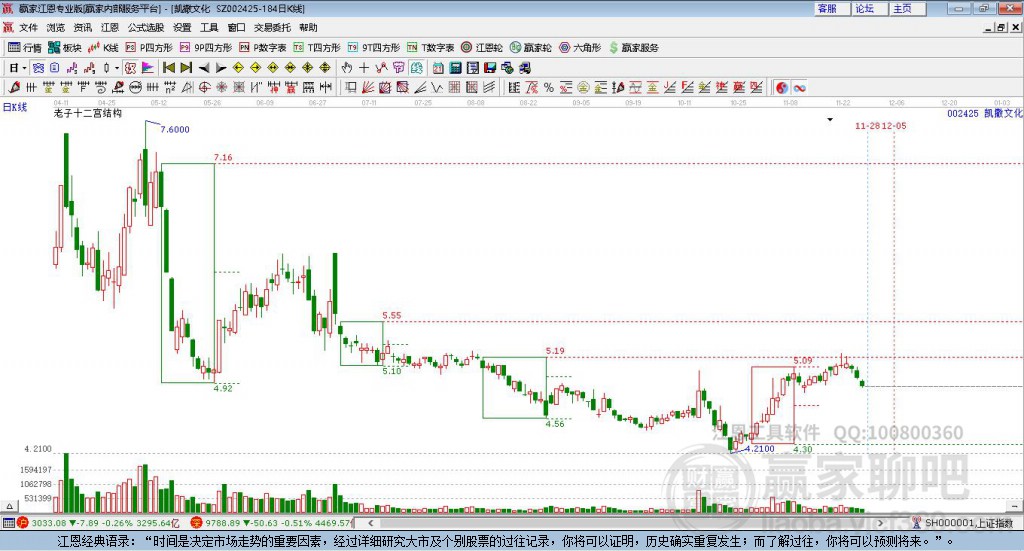Click the 日K线 period label

pos(15,107)
